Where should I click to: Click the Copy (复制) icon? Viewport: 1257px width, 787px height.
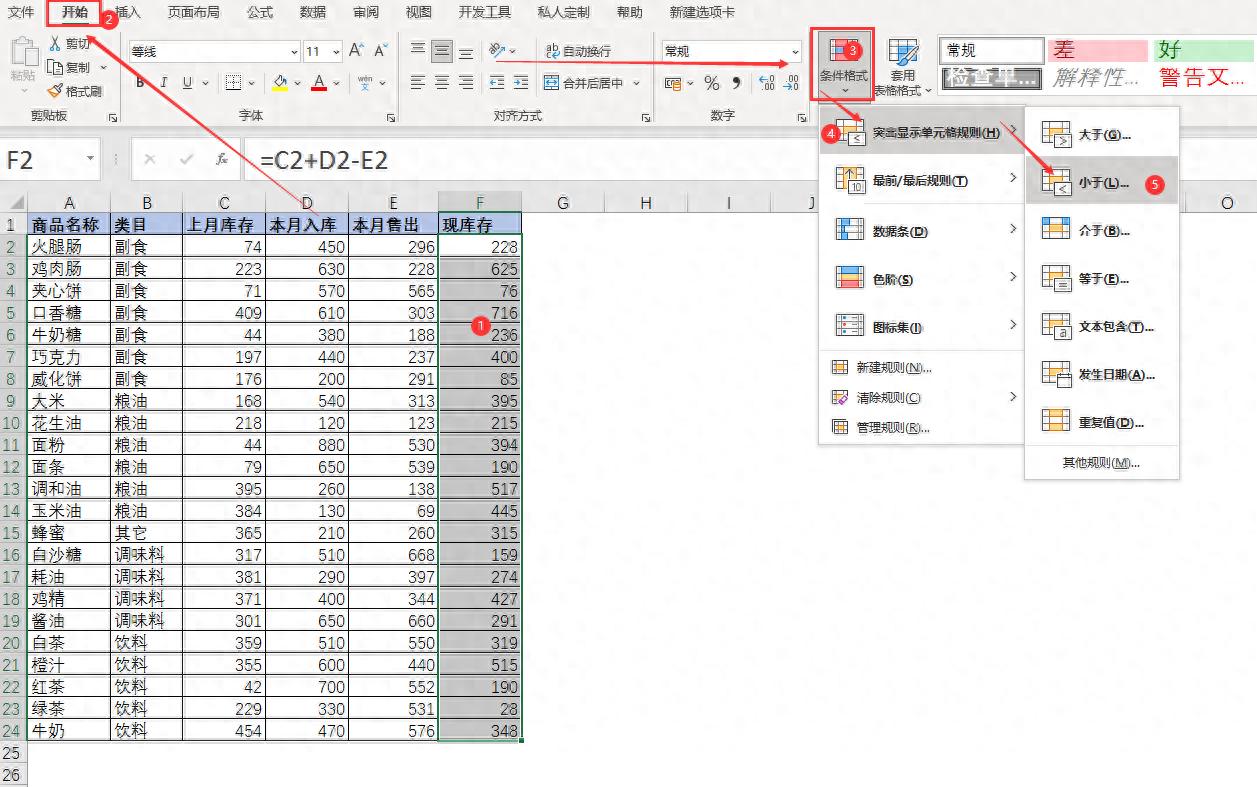pos(55,67)
